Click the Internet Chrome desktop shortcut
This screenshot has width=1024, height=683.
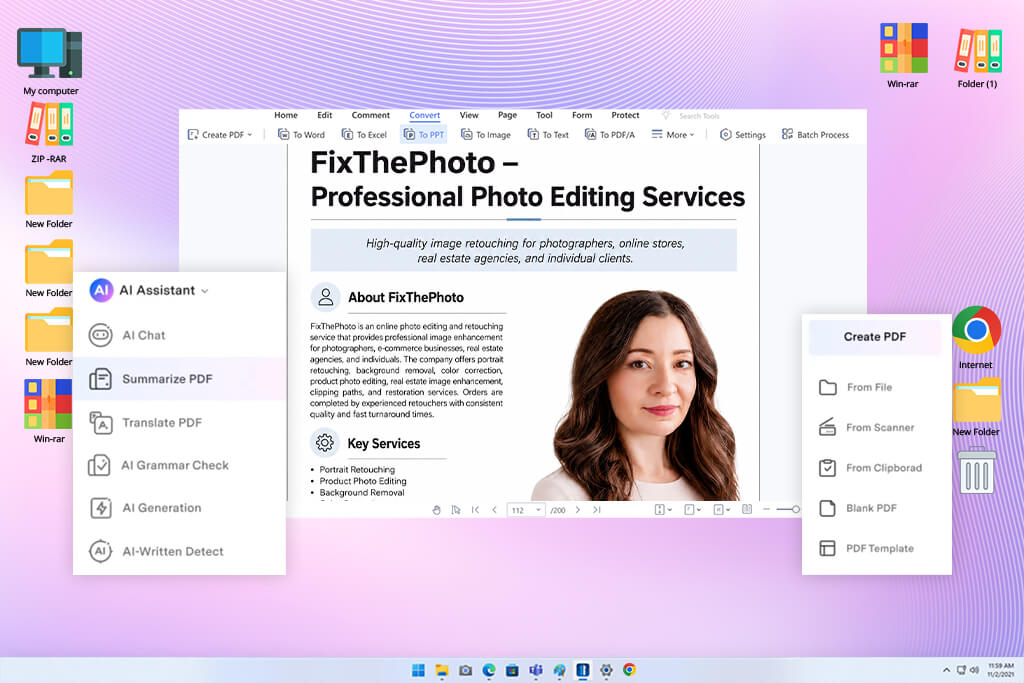976,337
